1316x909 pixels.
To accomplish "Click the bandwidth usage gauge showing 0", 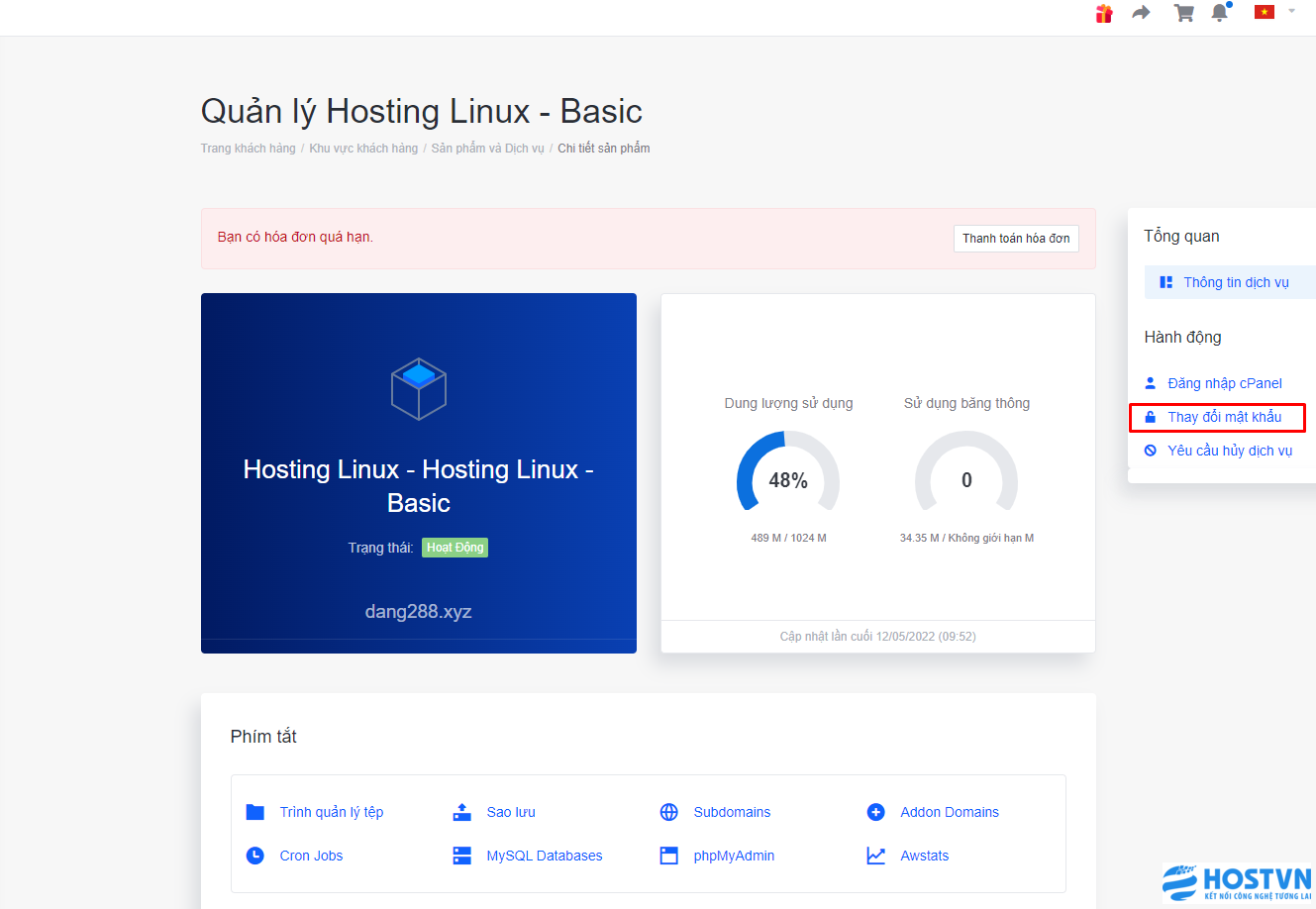I will click(966, 473).
